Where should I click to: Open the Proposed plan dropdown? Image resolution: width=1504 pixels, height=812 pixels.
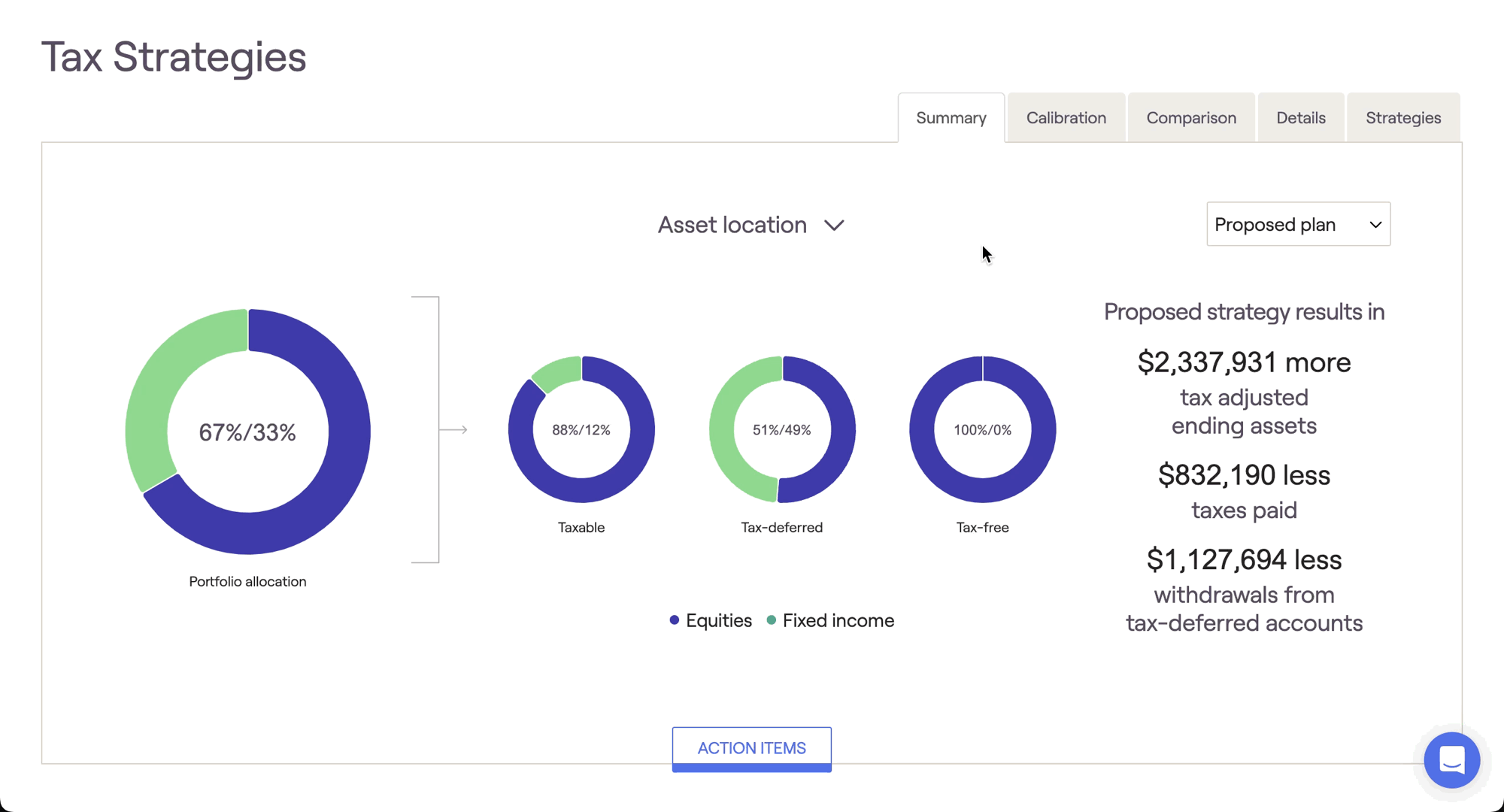click(x=1298, y=224)
